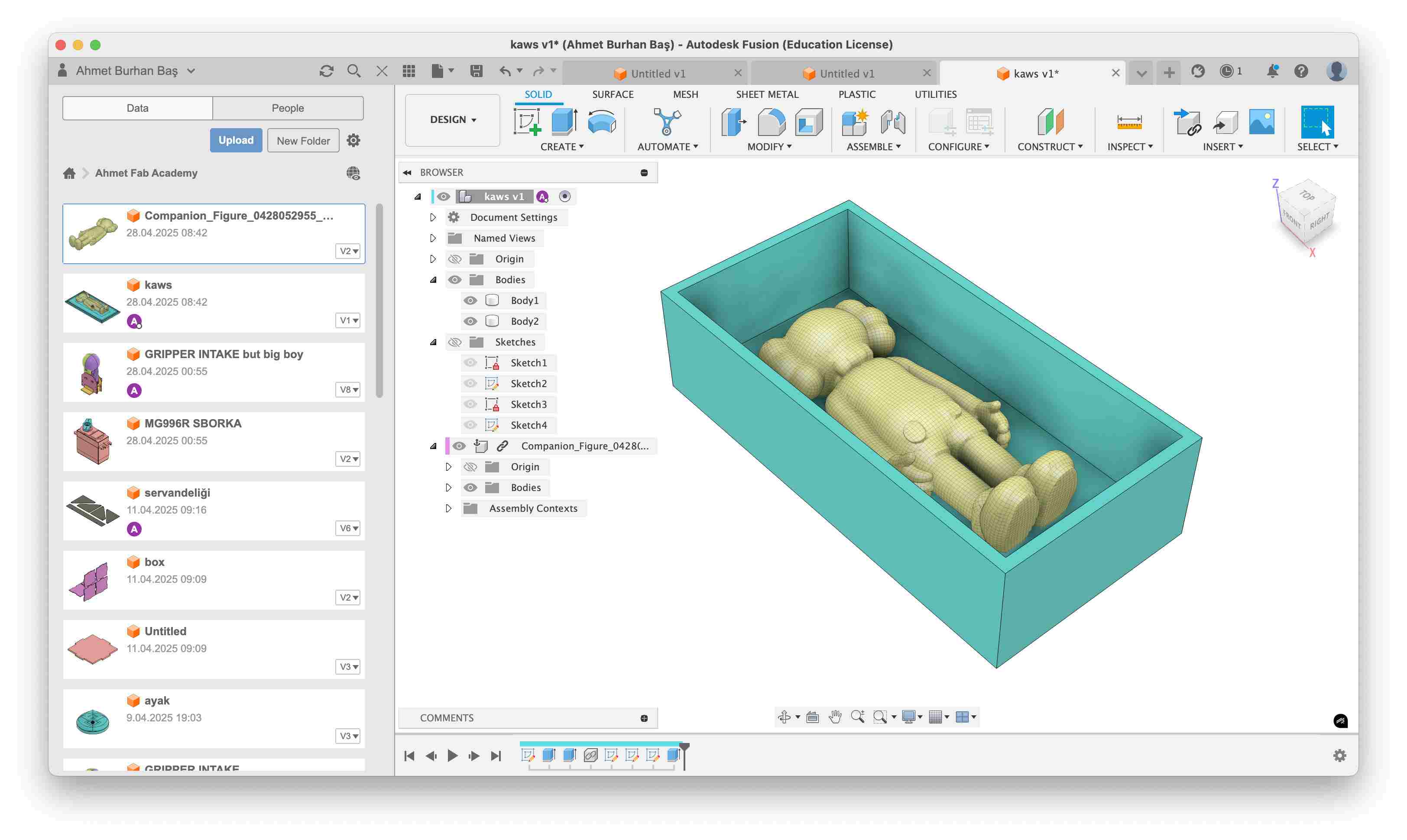
Task: Switch to the PLASTIC tab
Action: 857,94
